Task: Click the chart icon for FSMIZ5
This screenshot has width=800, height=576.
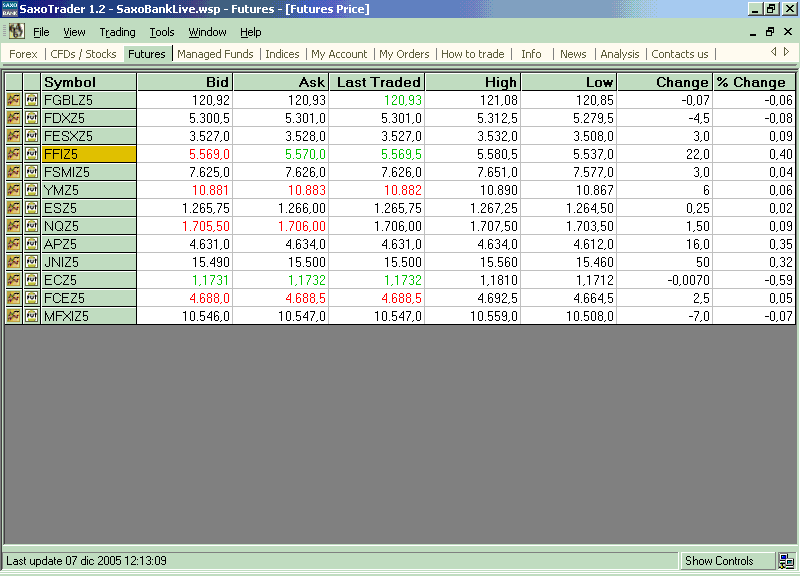Action: point(14,172)
